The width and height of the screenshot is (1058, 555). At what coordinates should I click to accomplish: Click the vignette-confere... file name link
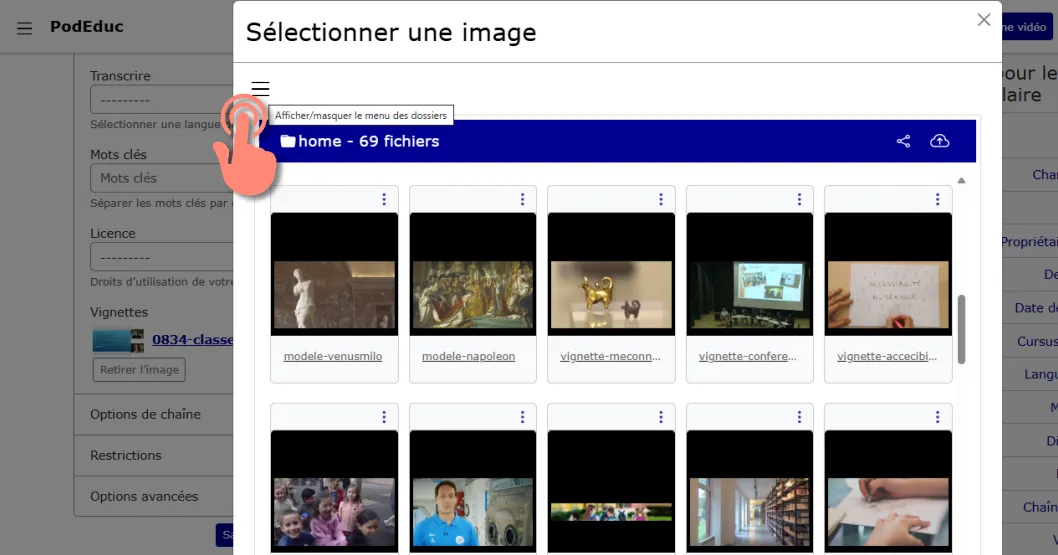pyautogui.click(x=748, y=356)
